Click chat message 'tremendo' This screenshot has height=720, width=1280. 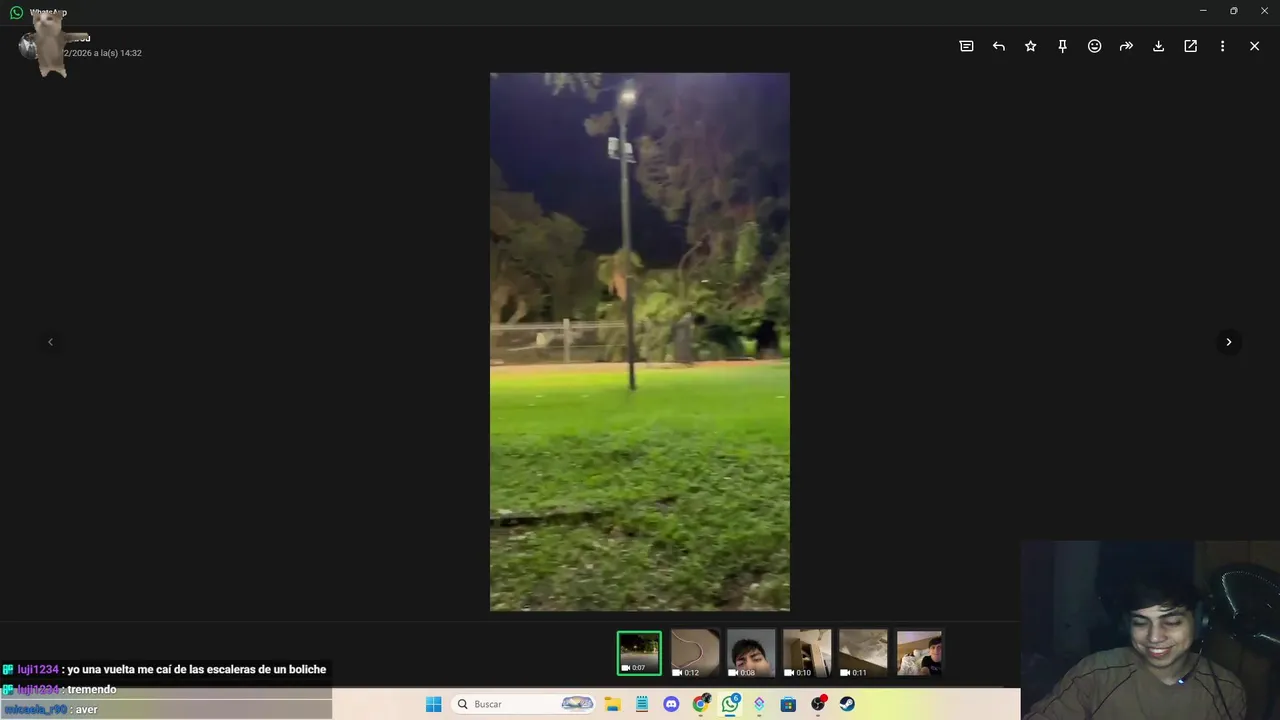(92, 690)
